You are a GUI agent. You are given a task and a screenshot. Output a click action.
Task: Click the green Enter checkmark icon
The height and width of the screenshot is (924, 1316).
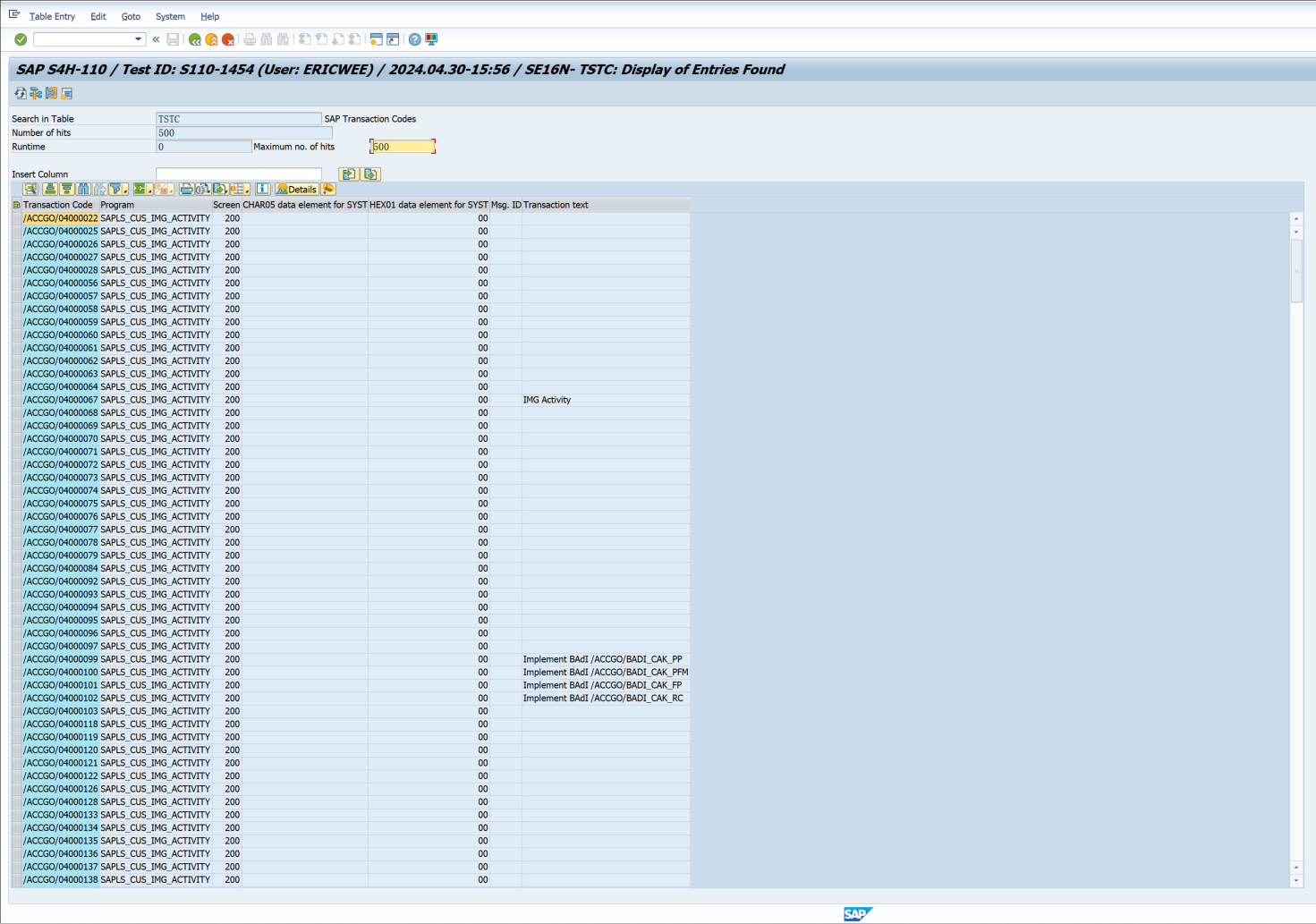21,39
